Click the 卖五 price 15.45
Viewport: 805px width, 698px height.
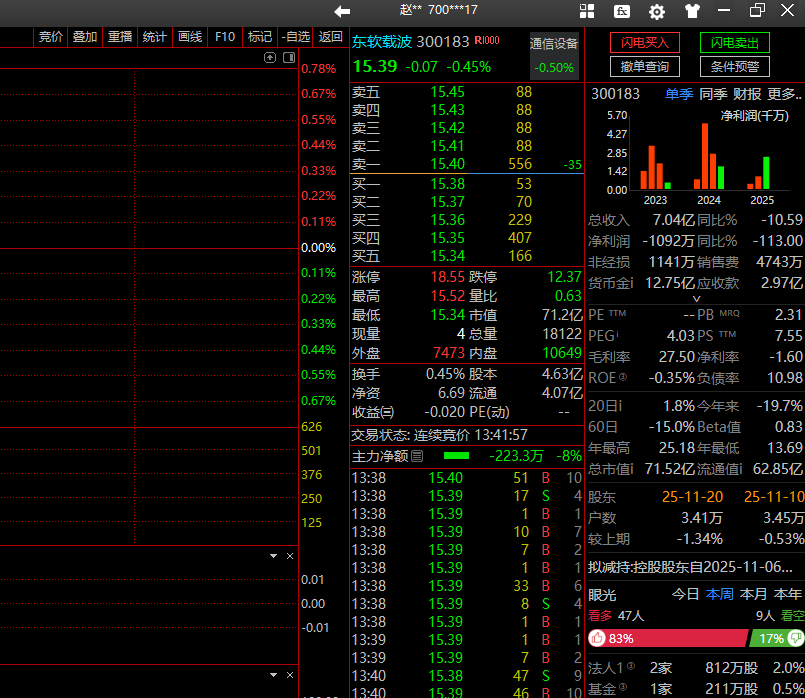[x=447, y=92]
